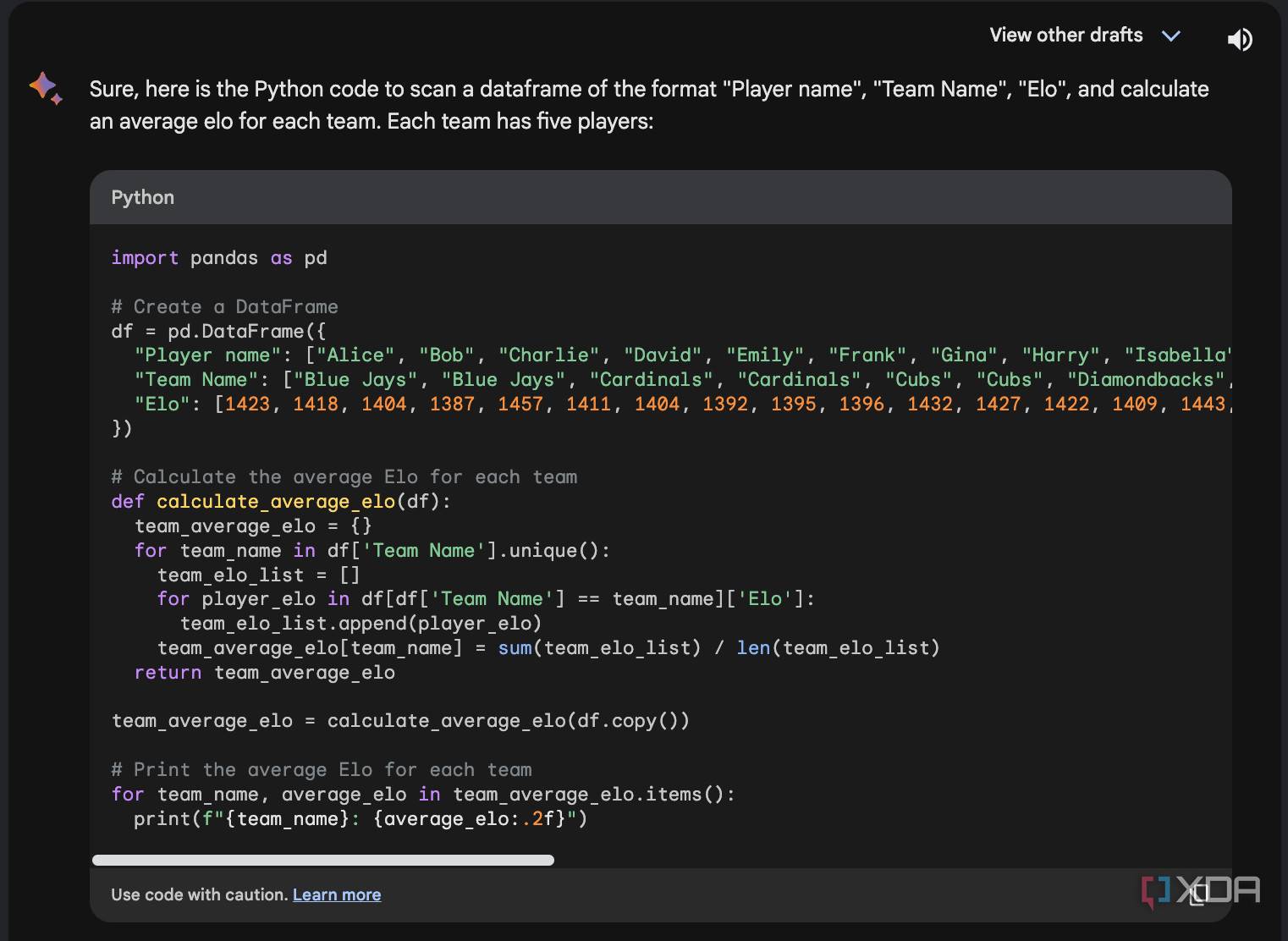The height and width of the screenshot is (941, 1288).
Task: Click the Python language header label
Action: [142, 197]
